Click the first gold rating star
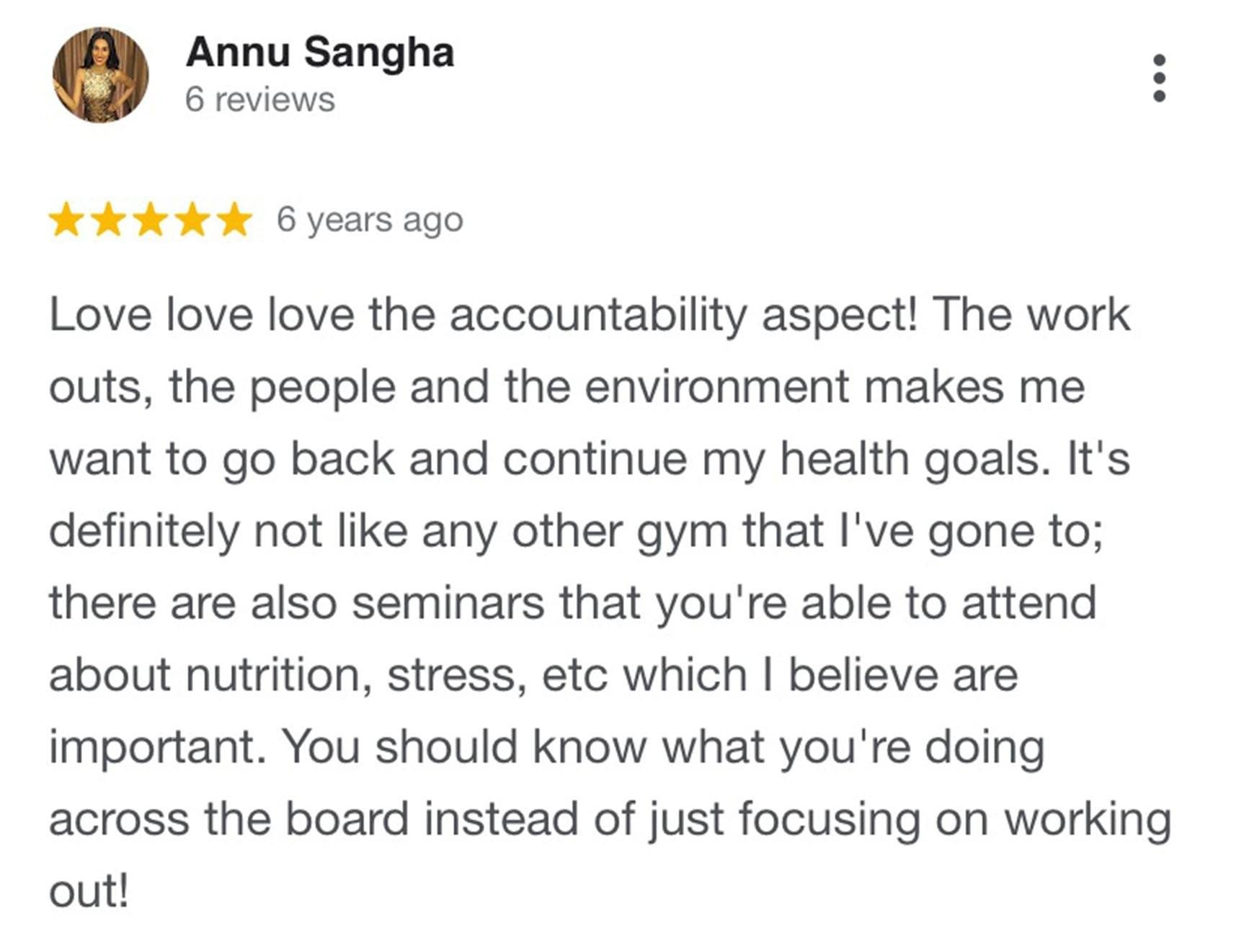Image resolution: width=1244 pixels, height=952 pixels. coord(66,220)
